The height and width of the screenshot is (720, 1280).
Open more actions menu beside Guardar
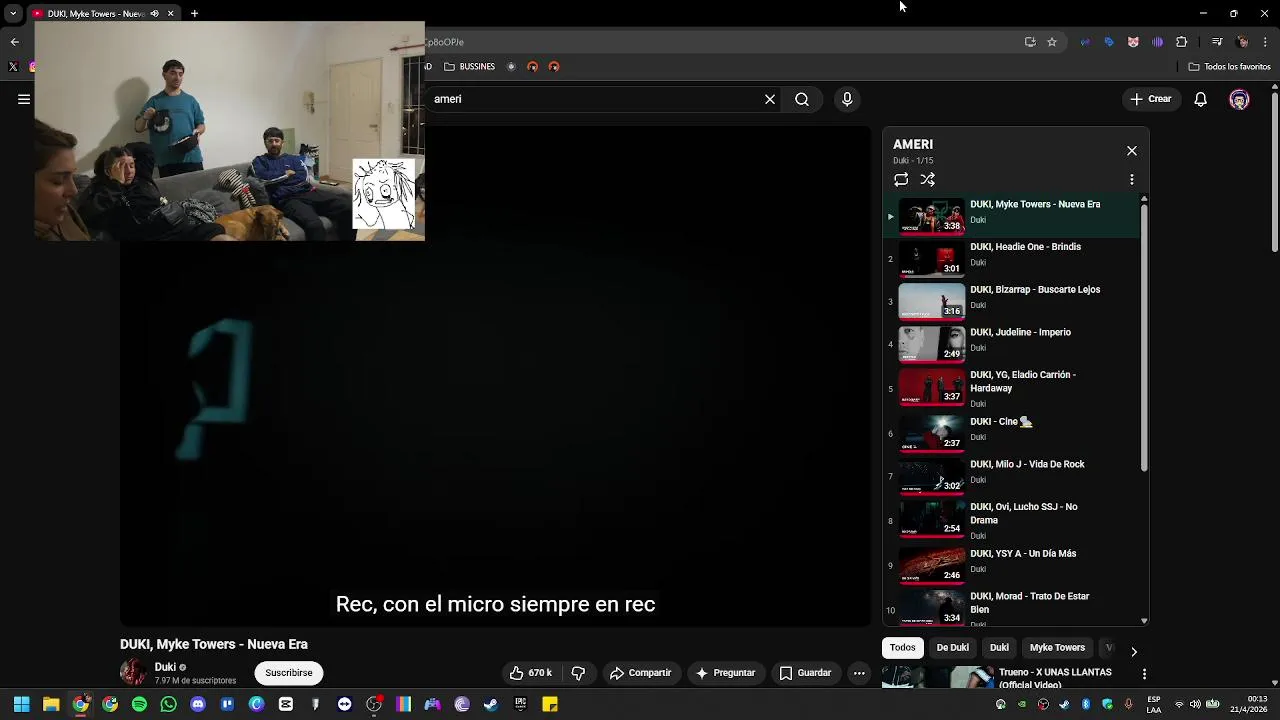tap(859, 673)
